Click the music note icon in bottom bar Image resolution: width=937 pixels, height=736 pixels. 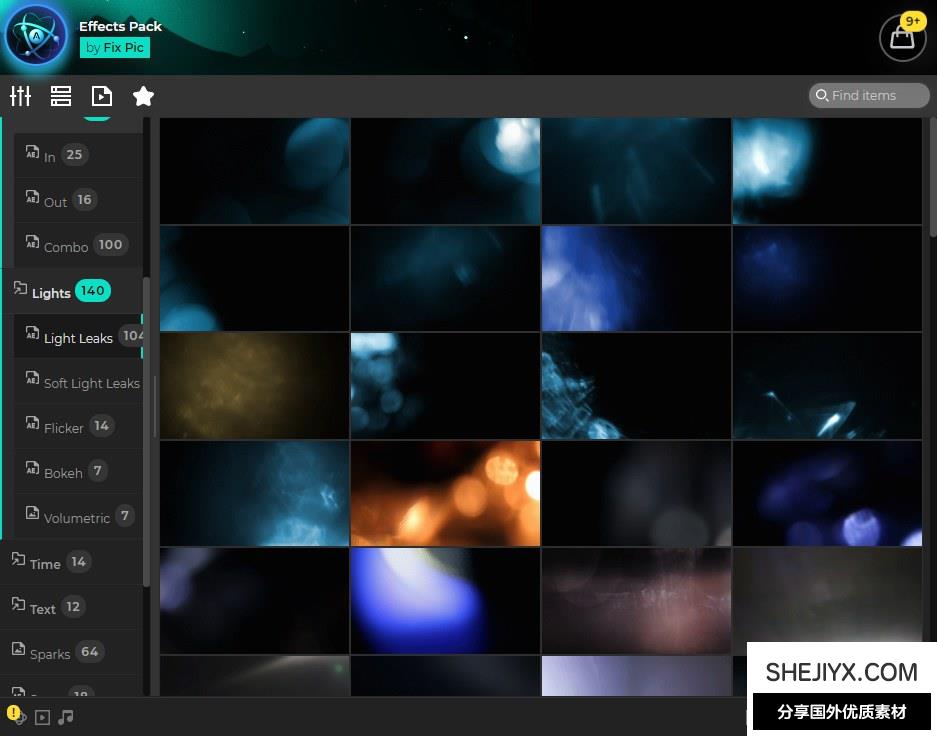point(66,717)
